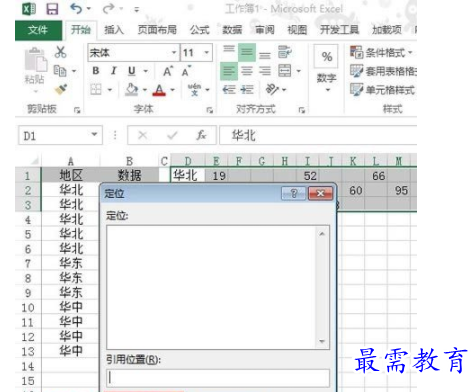Click the phonetic guide 文 icon
The height and width of the screenshot is (392, 476).
click(194, 89)
